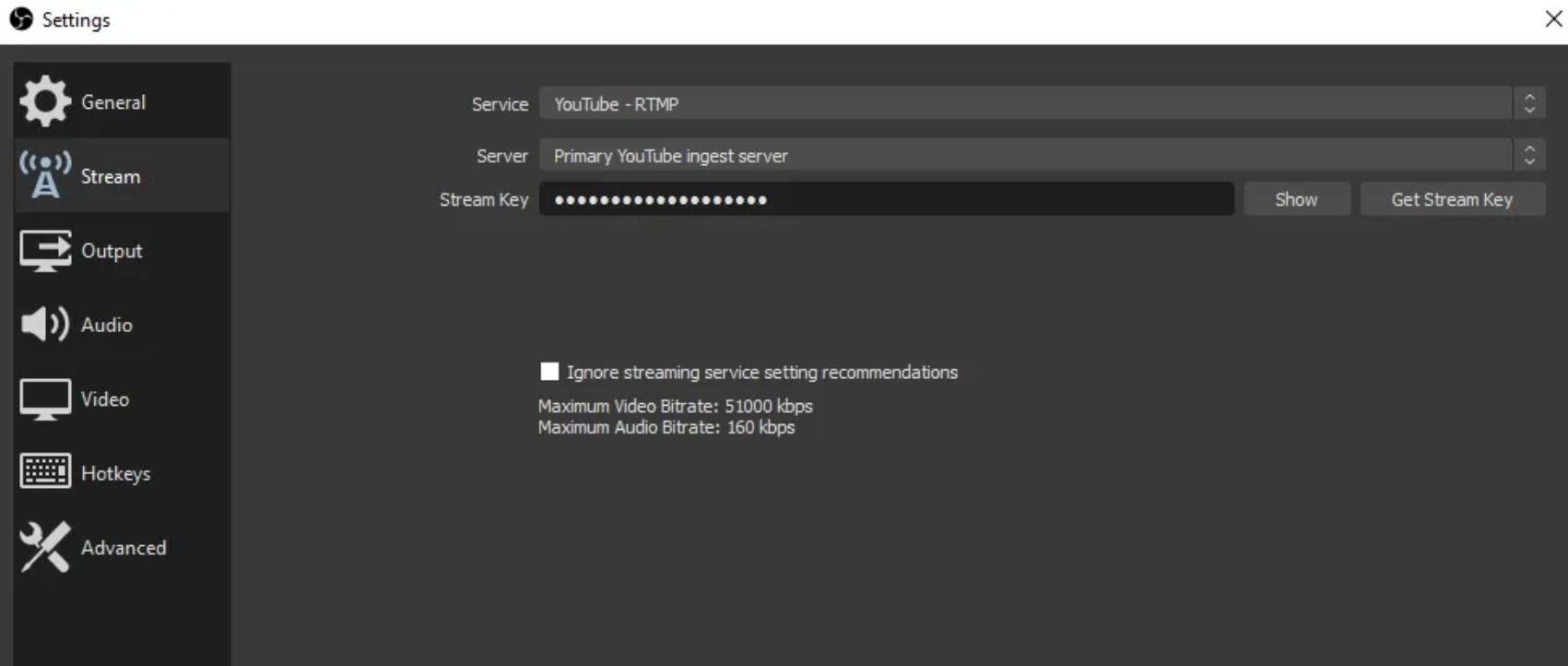
Task: Click the Maximum Audio Bitrate: 160 kbps text
Action: point(666,427)
